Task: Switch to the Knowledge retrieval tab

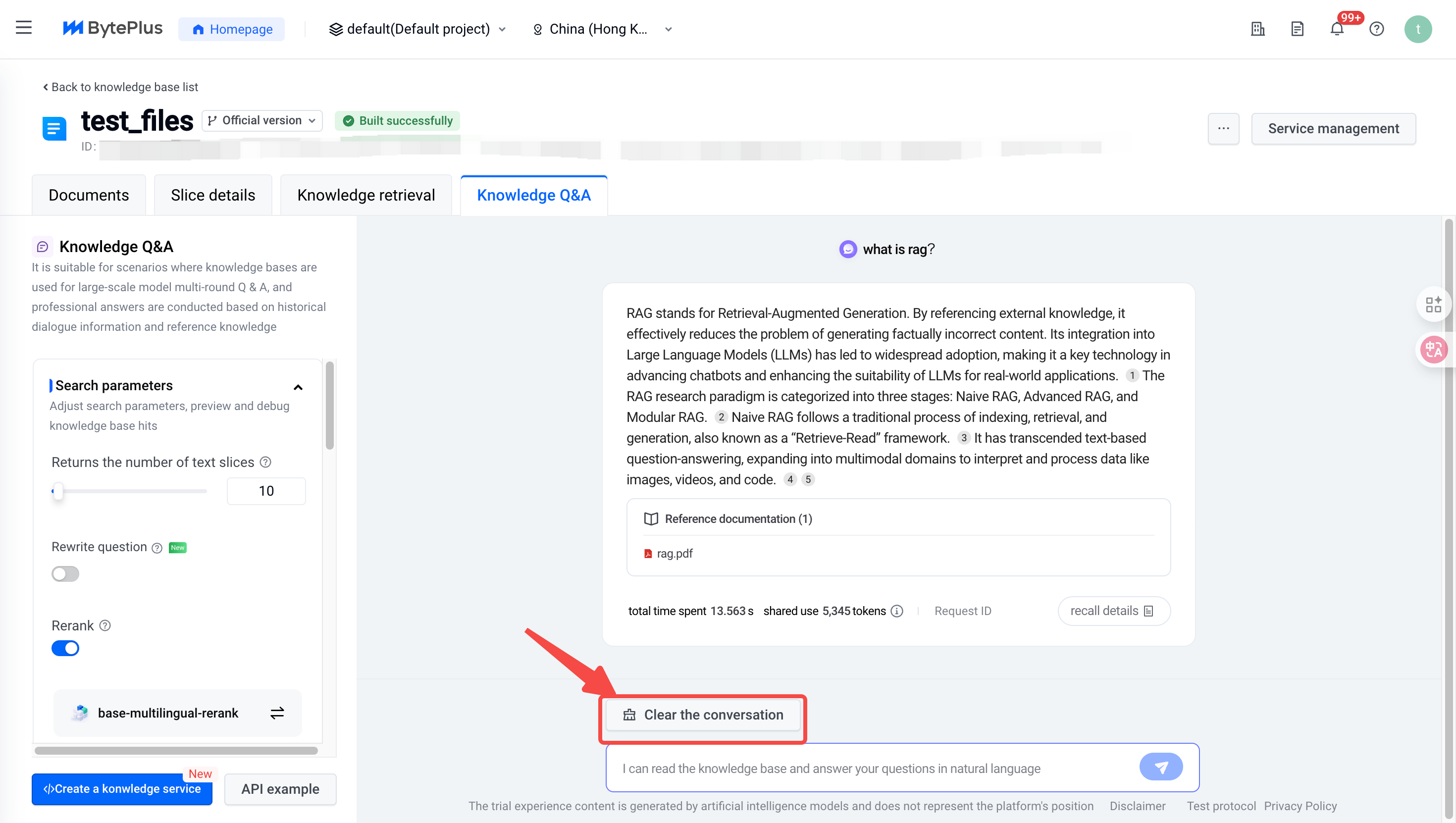Action: 365,195
